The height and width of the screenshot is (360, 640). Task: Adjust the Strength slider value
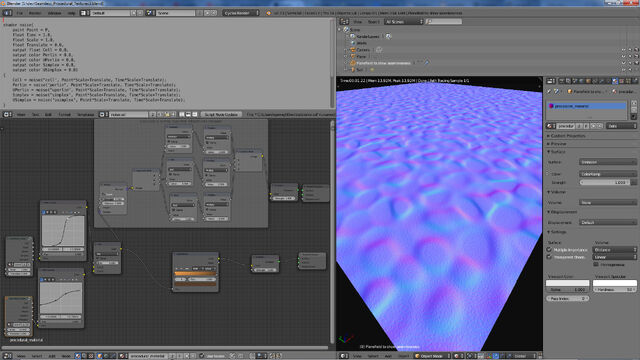coord(605,182)
